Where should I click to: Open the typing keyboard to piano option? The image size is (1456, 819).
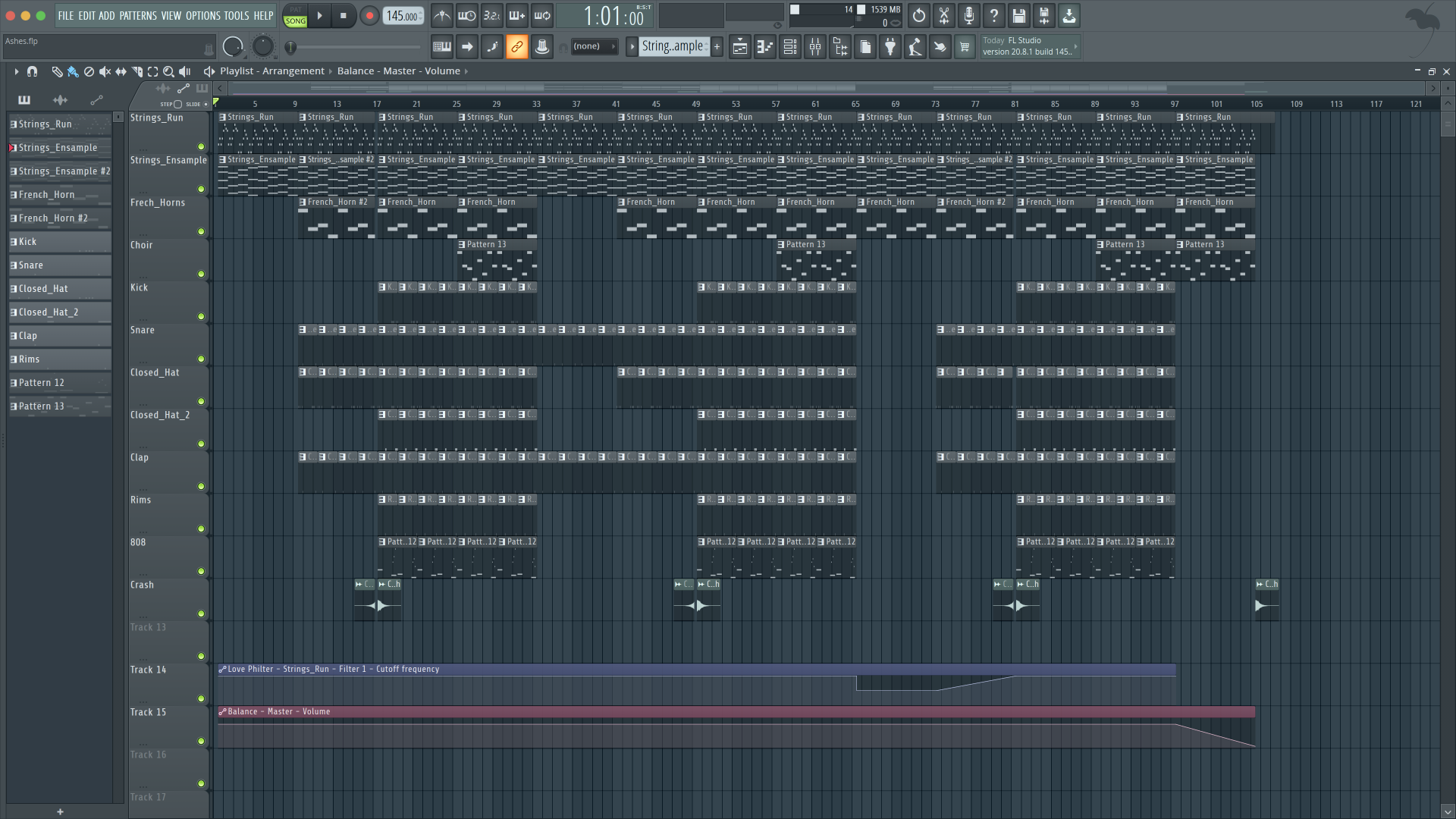click(442, 47)
